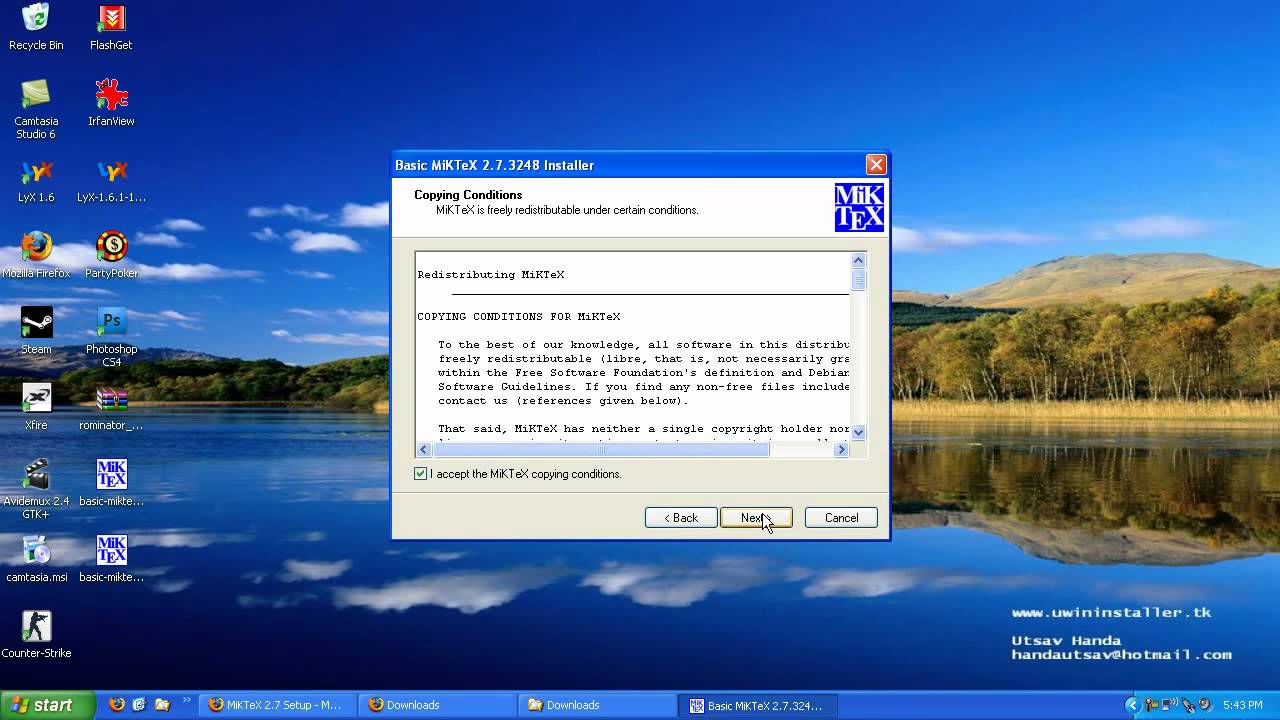This screenshot has width=1280, height=720.
Task: Select the lower basic-mikte... installer icon
Action: (x=111, y=559)
